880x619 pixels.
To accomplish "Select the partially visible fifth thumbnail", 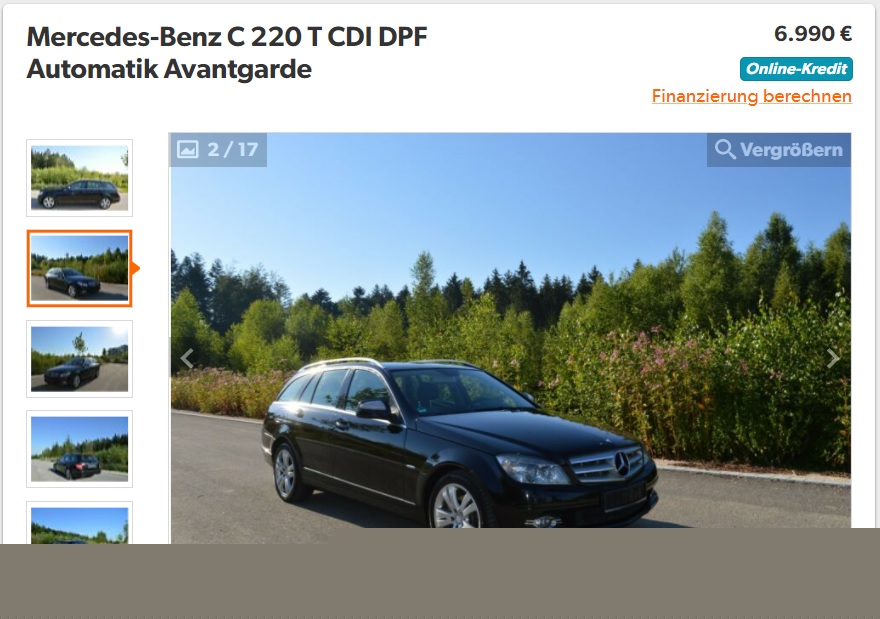I will [x=80, y=523].
